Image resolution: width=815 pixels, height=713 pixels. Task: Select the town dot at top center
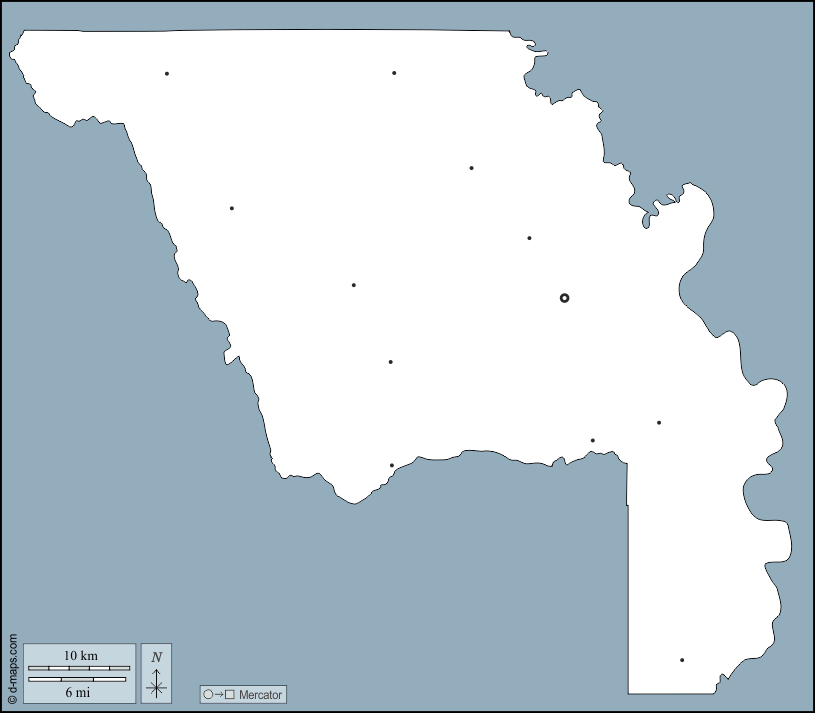(x=394, y=73)
